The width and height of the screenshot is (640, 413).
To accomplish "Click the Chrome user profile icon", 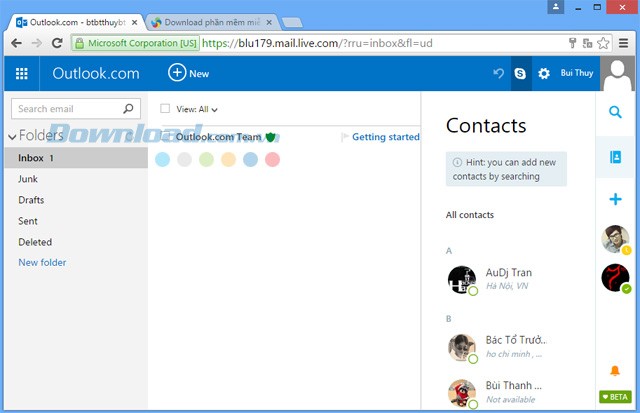I will (556, 7).
